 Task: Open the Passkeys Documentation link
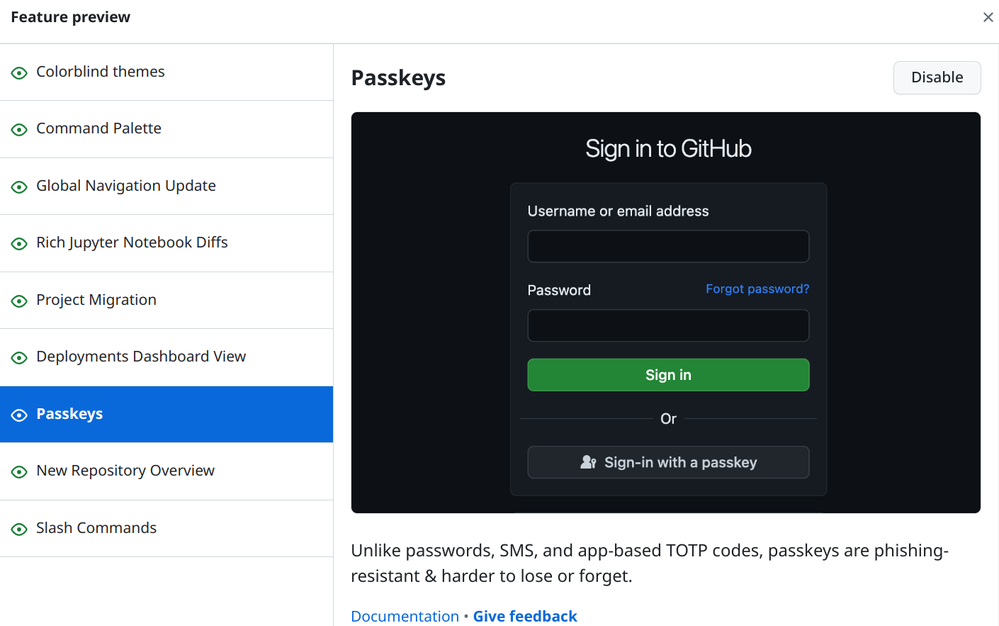point(404,616)
